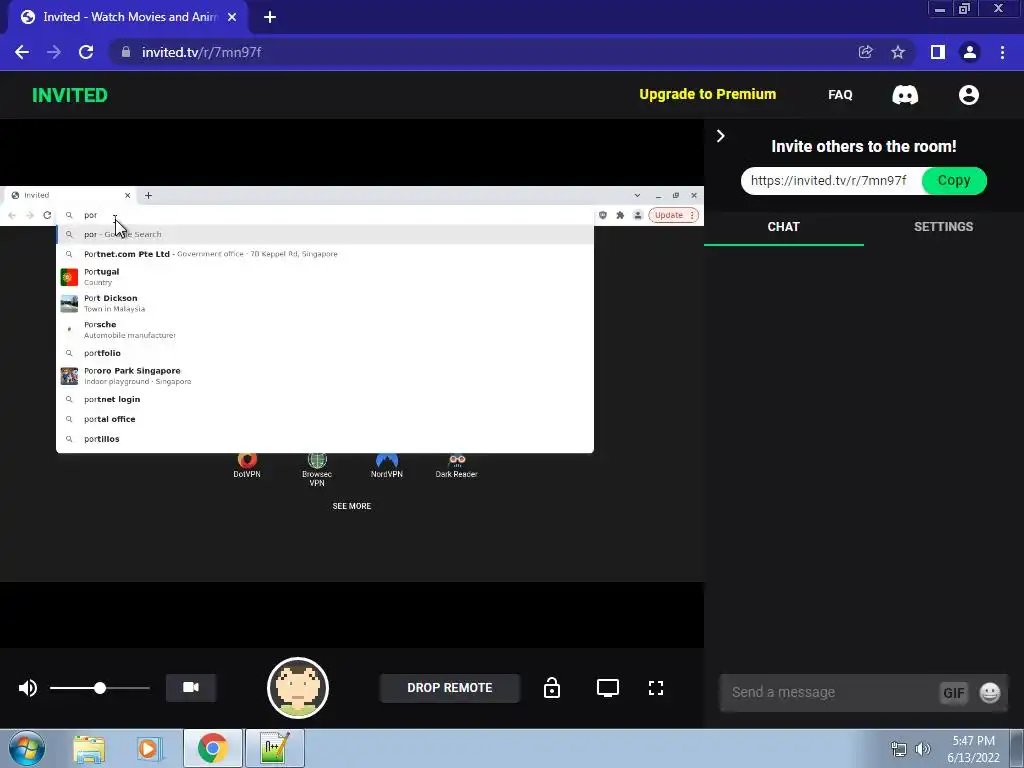Open the tab search chevron in remote browser
The image size is (1024, 768).
(637, 195)
